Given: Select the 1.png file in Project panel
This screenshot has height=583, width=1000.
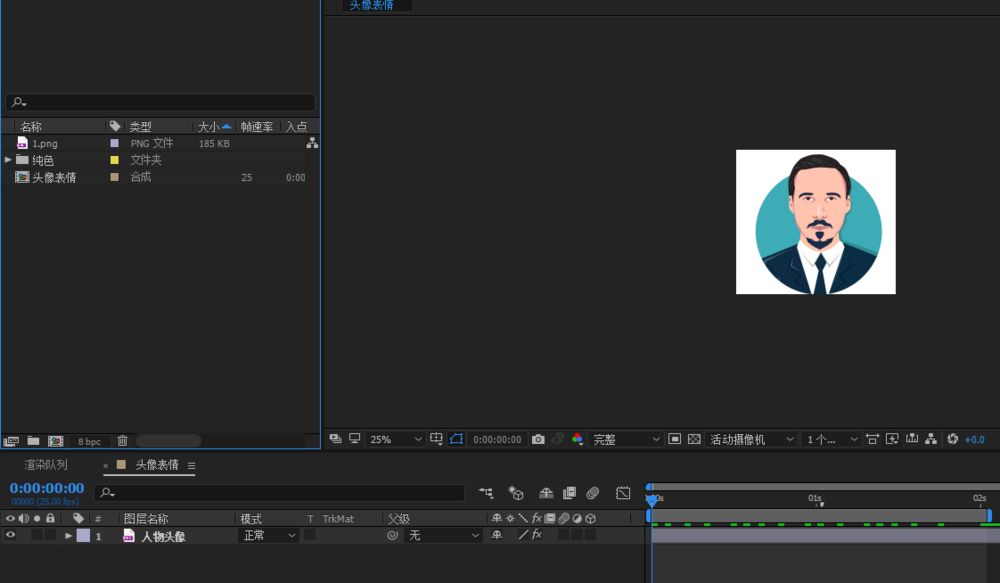Looking at the screenshot, I should 45,143.
